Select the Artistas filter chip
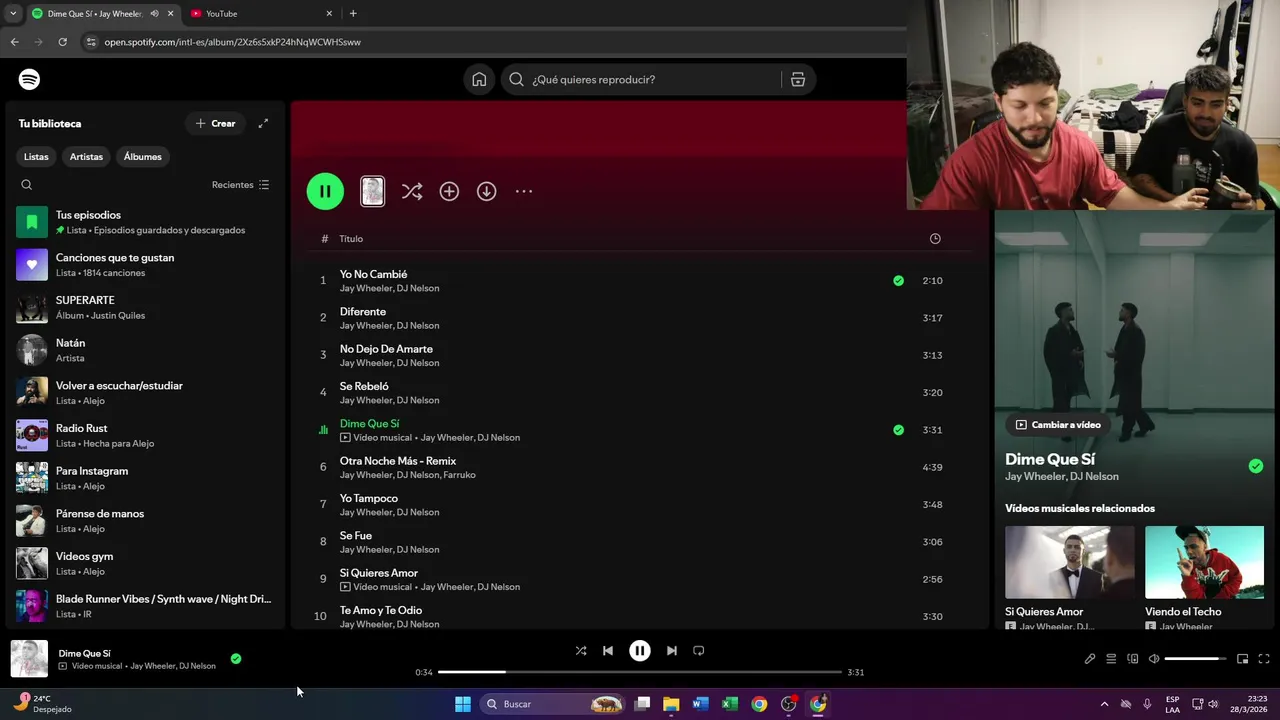 click(x=86, y=157)
